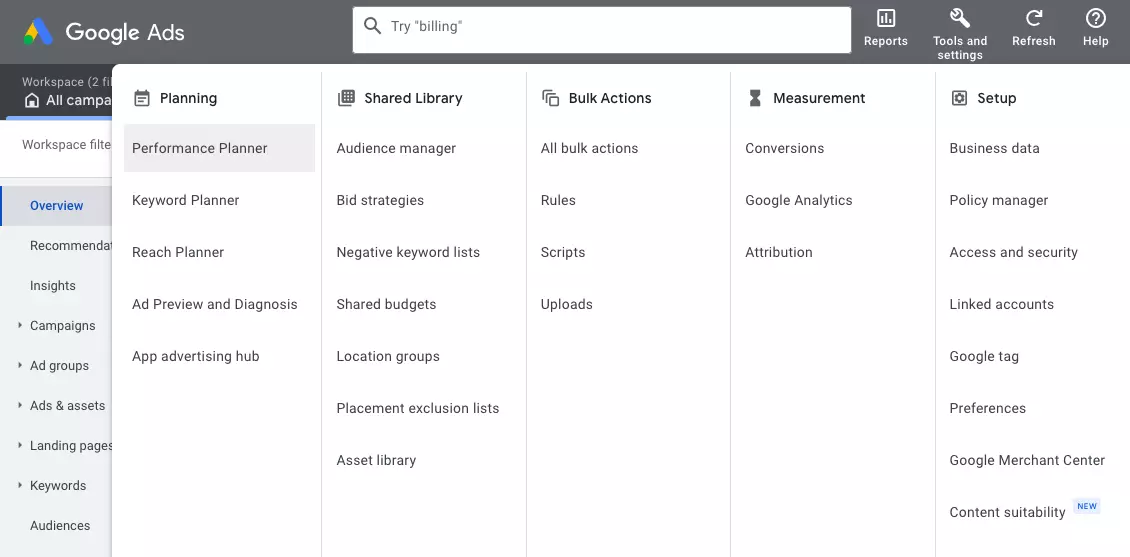Open Google Analytics under Measurement

(798, 200)
